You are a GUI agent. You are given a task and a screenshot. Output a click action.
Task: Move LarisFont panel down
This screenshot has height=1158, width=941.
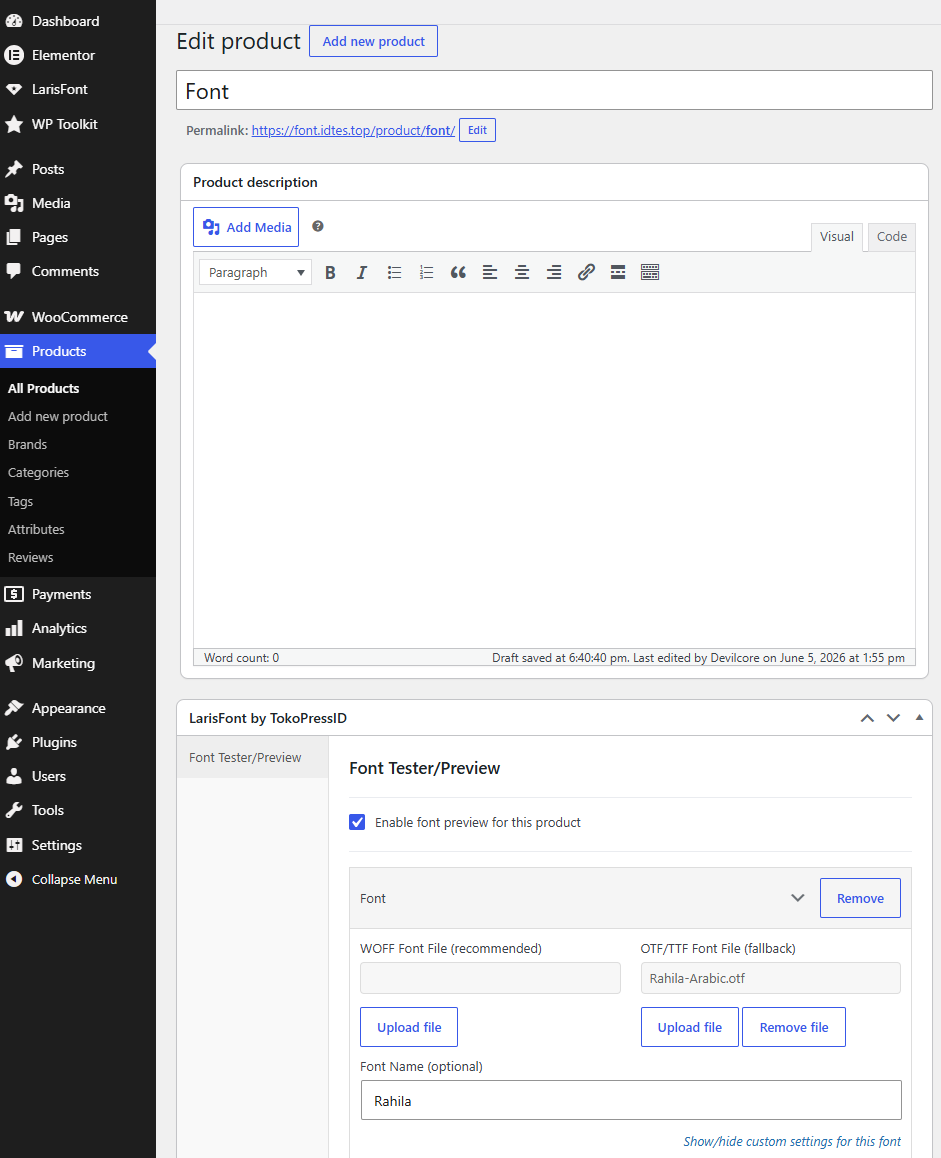(893, 718)
